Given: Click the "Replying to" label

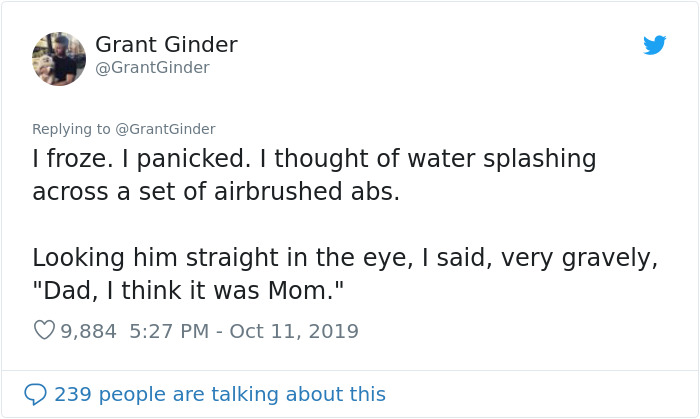Looking at the screenshot, I should (72, 129).
